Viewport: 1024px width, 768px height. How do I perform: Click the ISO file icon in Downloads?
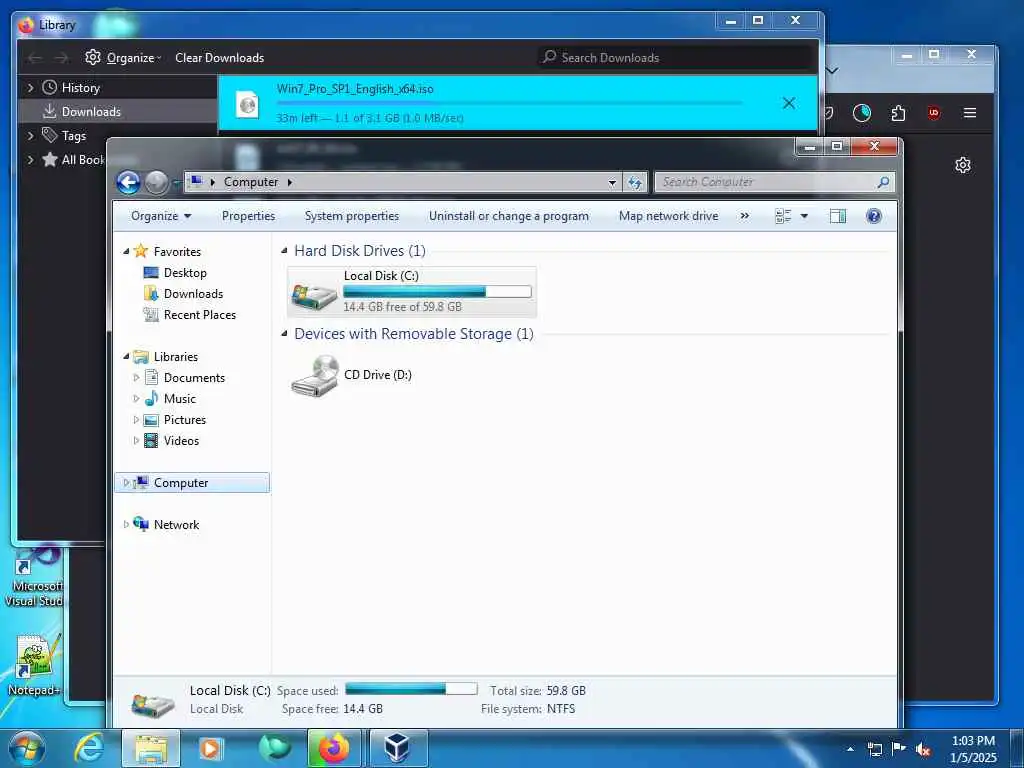[248, 104]
